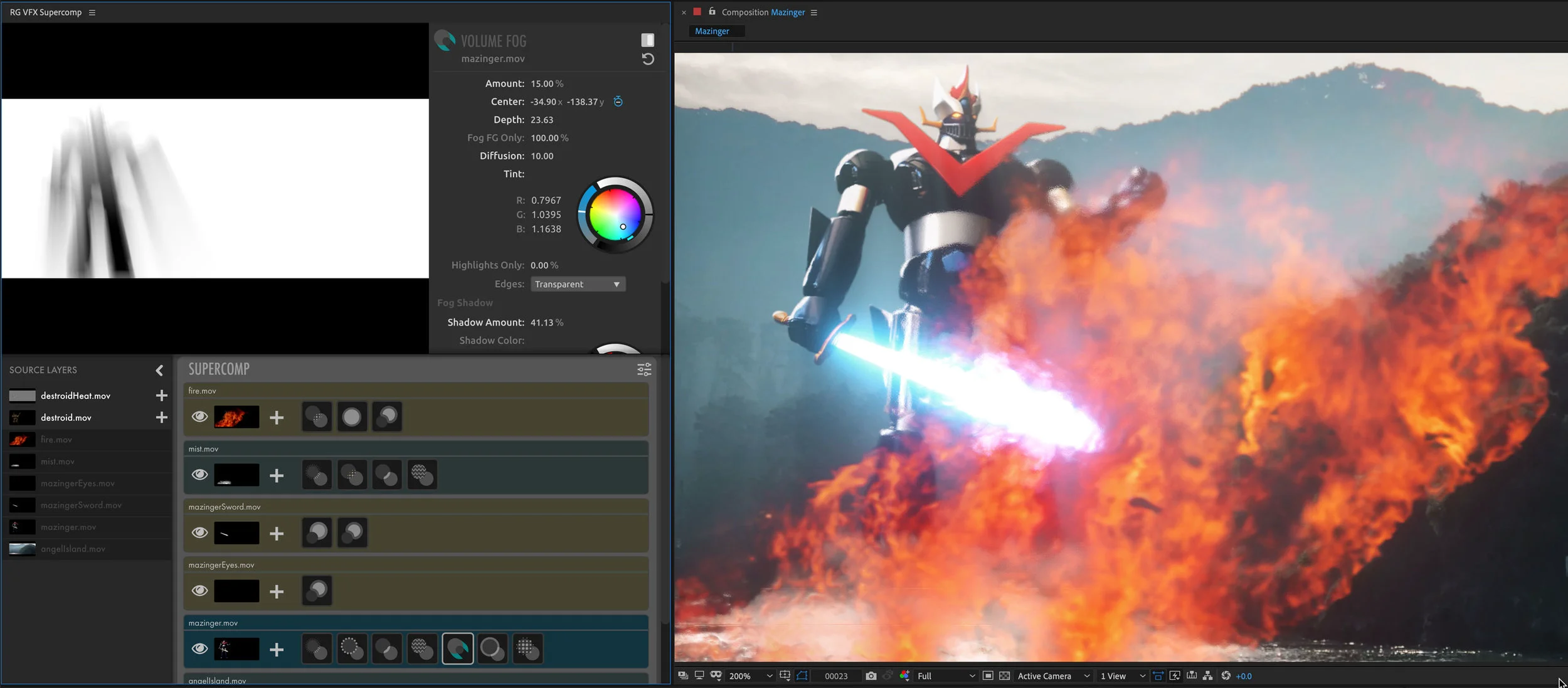Open the Edges dropdown set to Transparent

577,284
